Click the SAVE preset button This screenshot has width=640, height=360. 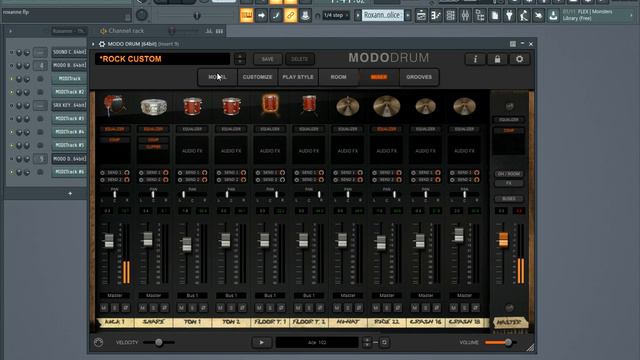click(268, 59)
